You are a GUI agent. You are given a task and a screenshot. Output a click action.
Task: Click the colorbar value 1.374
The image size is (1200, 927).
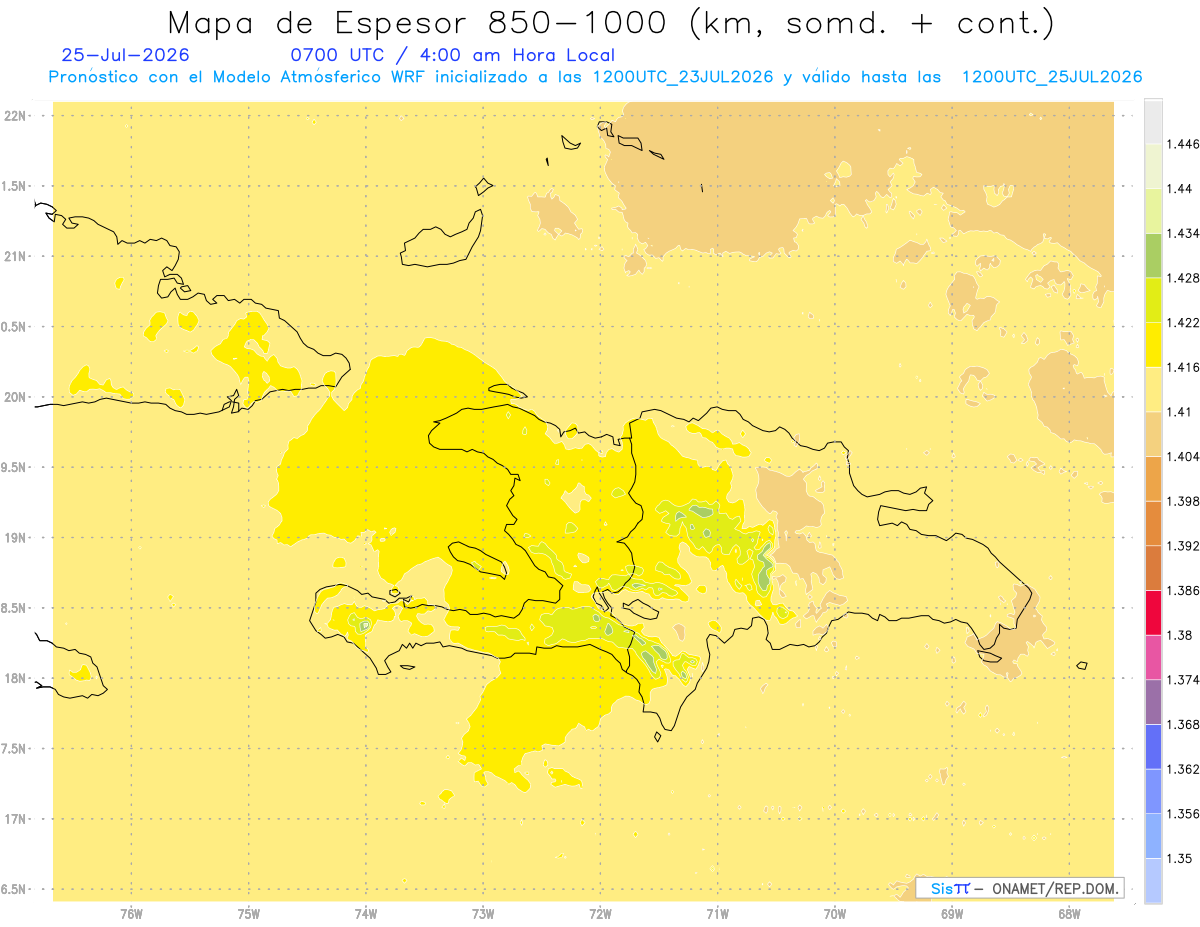(x=1182, y=680)
